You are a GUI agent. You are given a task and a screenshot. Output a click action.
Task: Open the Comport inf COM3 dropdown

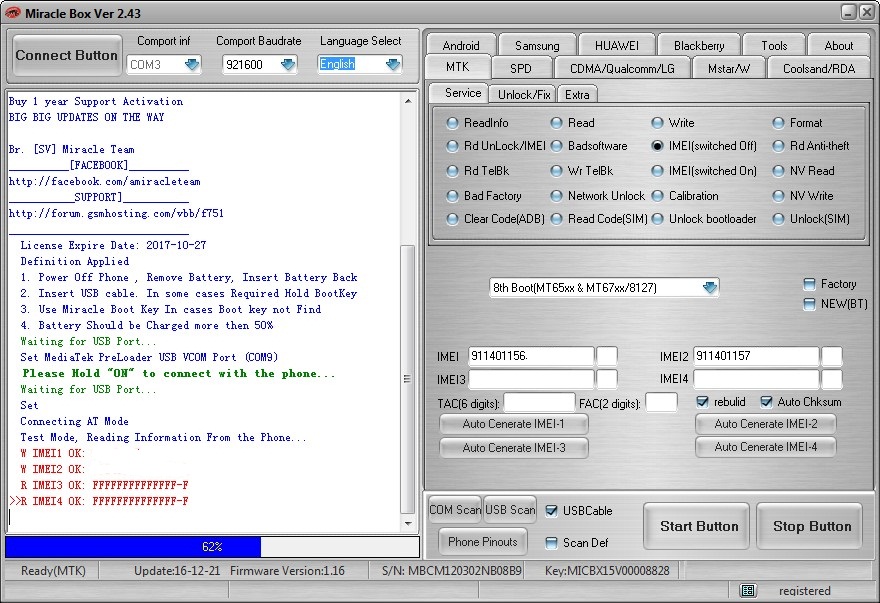192,65
